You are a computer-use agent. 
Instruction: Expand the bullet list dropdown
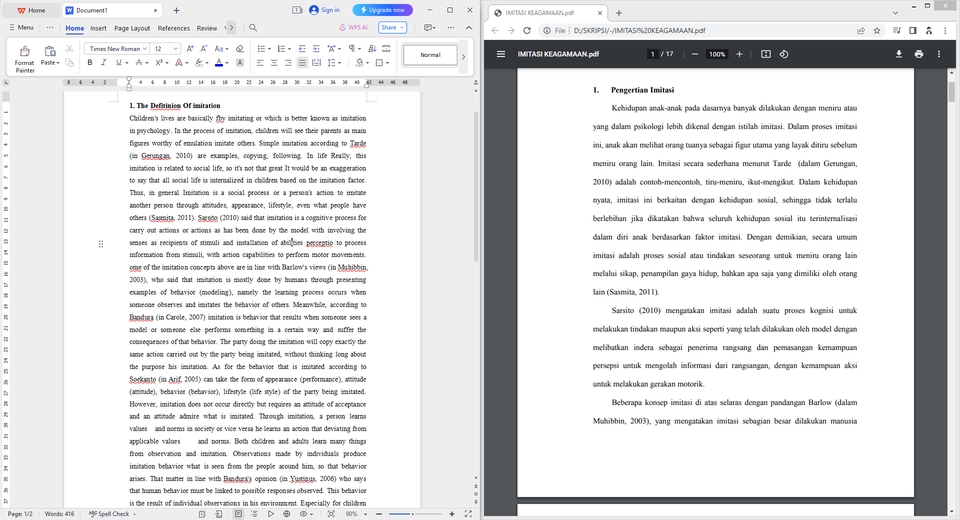click(x=269, y=48)
